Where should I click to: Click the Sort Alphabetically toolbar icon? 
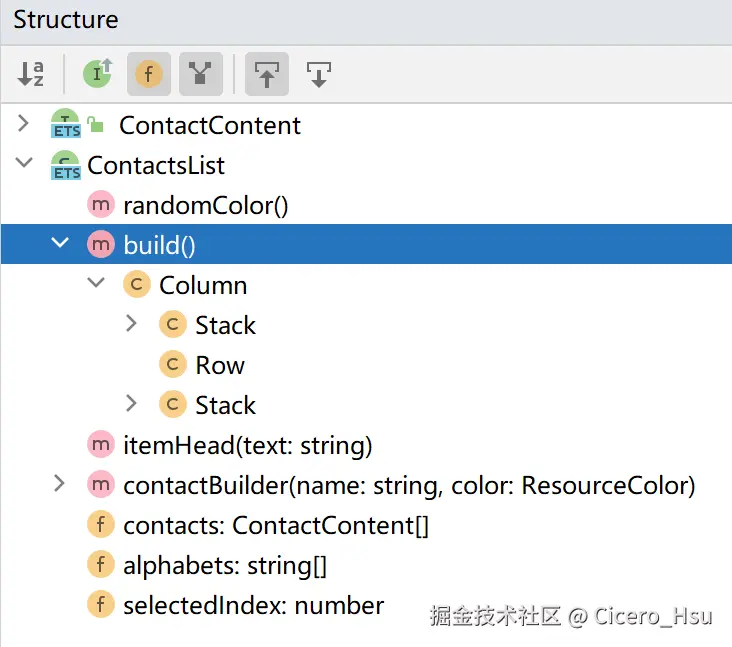pyautogui.click(x=31, y=74)
